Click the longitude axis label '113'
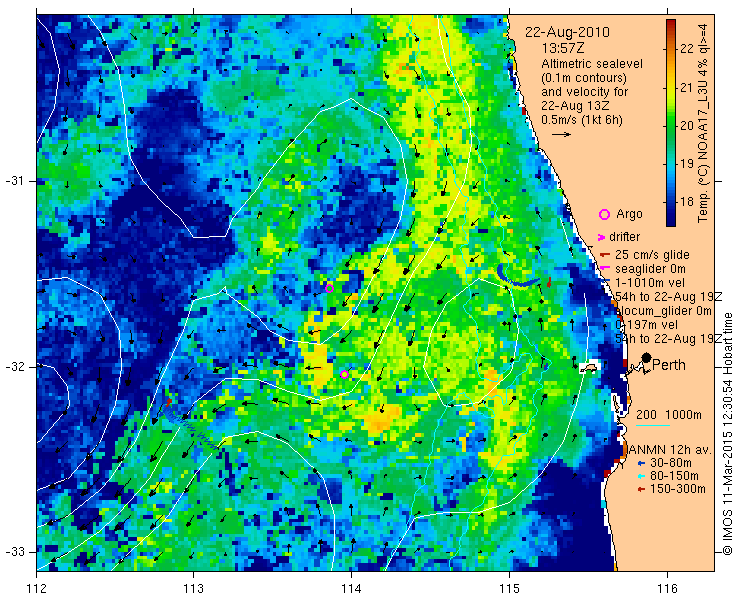 (x=193, y=589)
